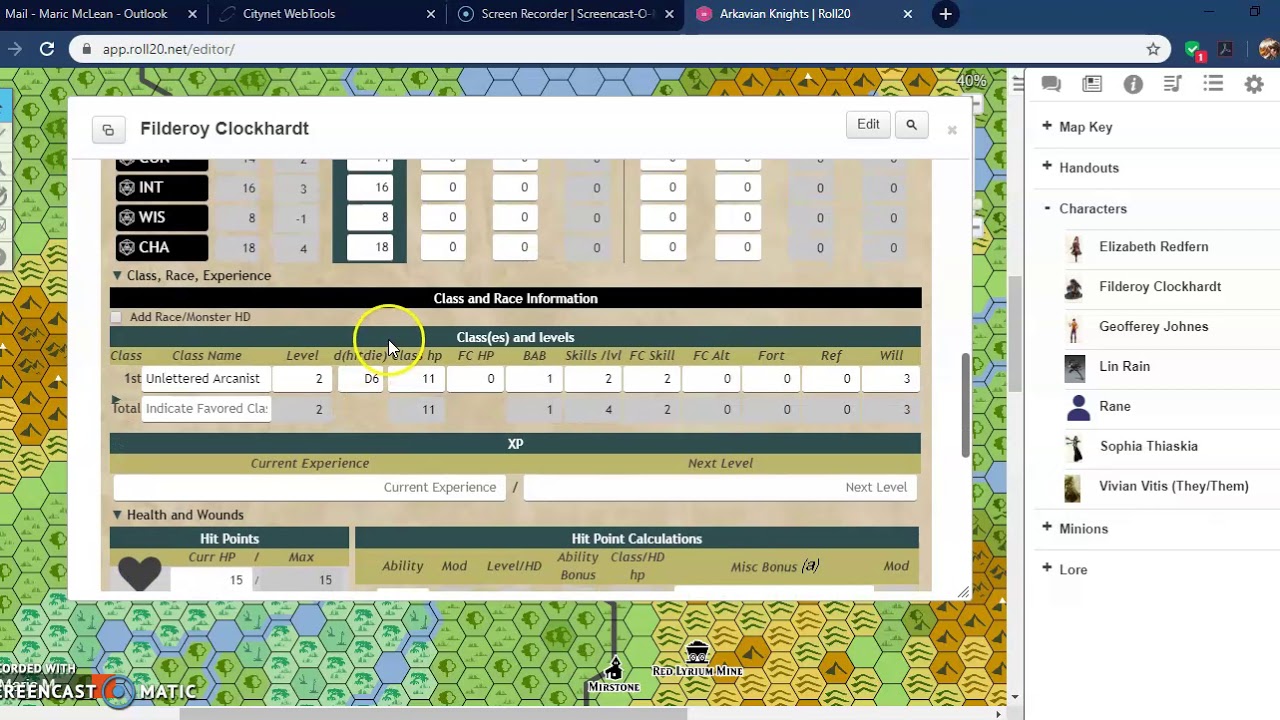The image size is (1280, 720).
Task: Click the CHA base score field 18
Action: tap(370, 248)
